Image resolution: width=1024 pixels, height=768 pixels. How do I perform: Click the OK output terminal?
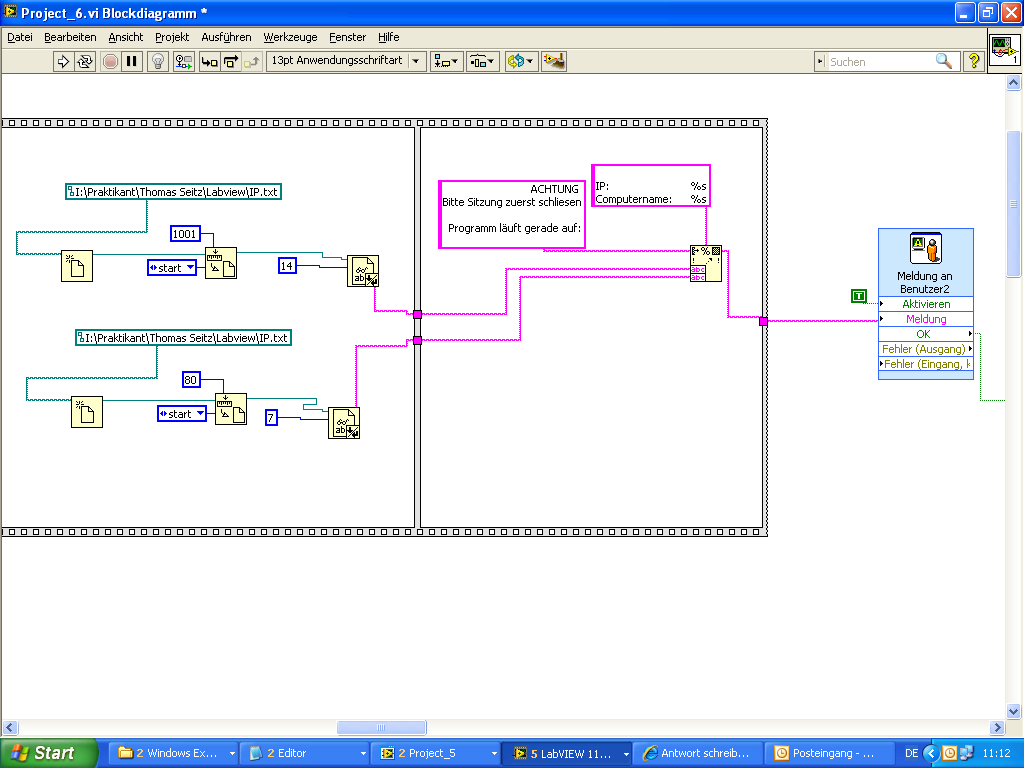pos(926,334)
